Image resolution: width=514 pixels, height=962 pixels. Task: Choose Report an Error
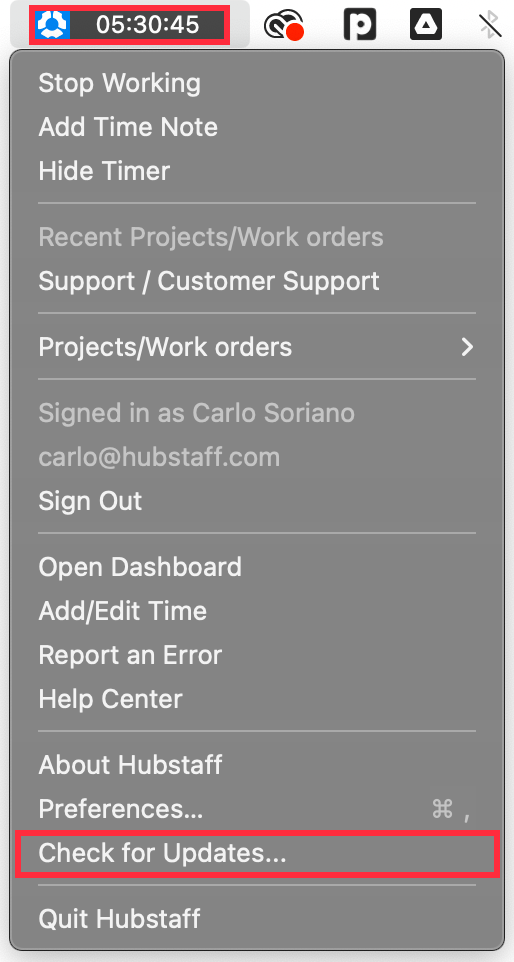pyautogui.click(x=257, y=655)
